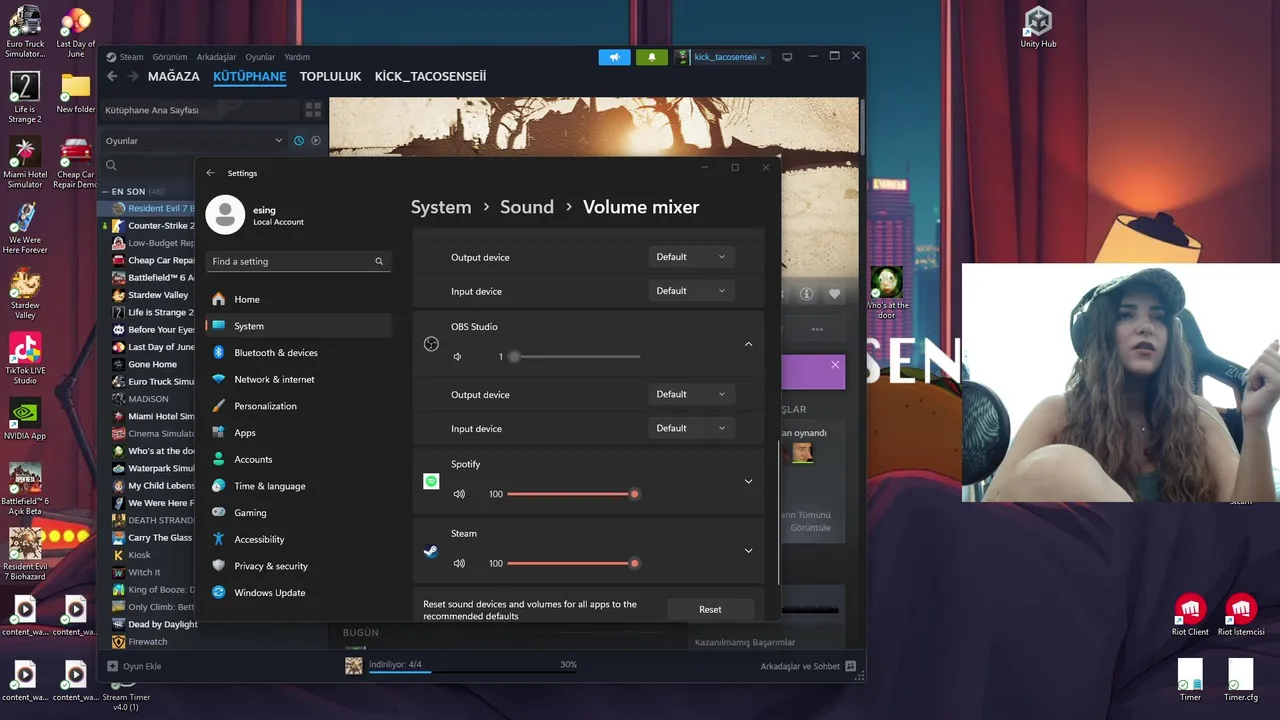Open OBS Studio Input device dropdown
Screen dimensions: 1280x720
(691, 428)
